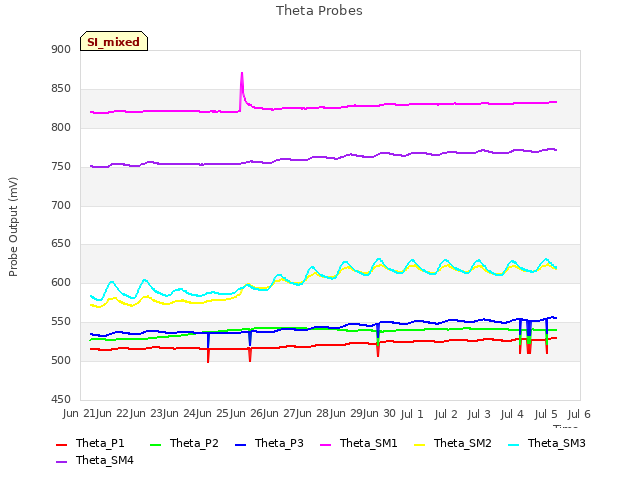Select the Theta_P3 legend label
The image size is (640, 480).
(279, 443)
